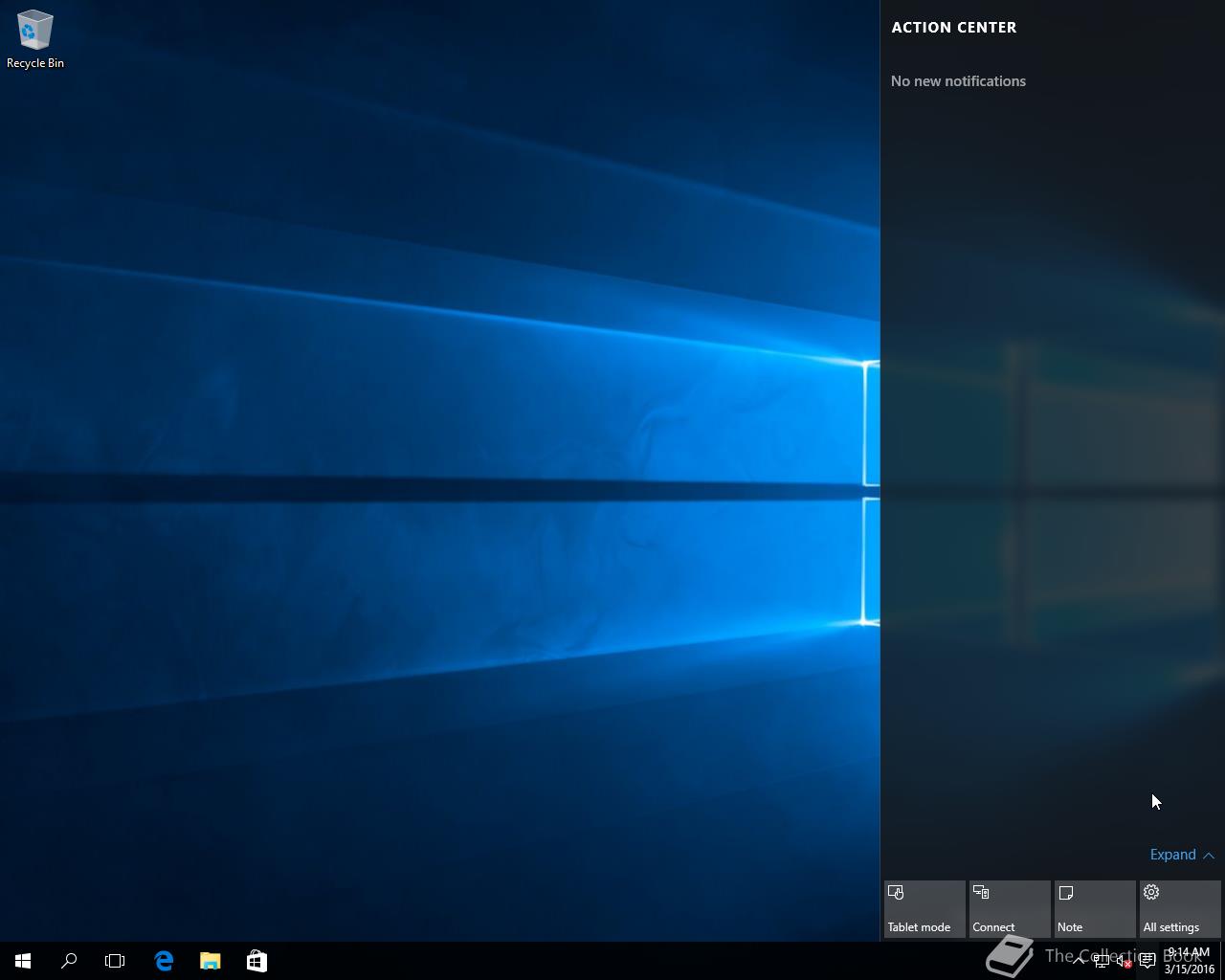
Task: Toggle Tablet mode quick action
Action: (924, 909)
